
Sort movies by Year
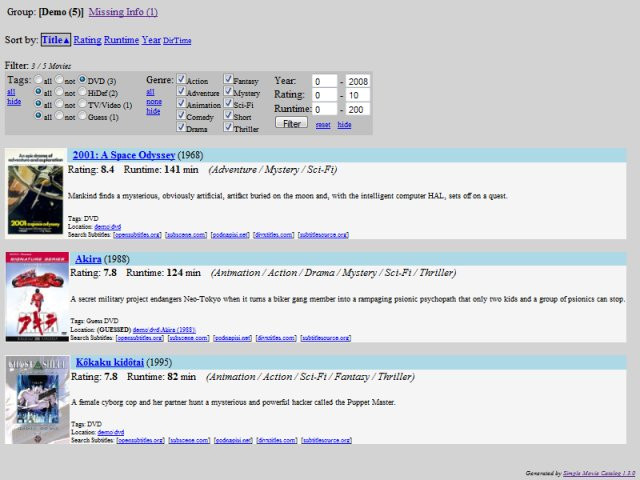(x=151, y=40)
